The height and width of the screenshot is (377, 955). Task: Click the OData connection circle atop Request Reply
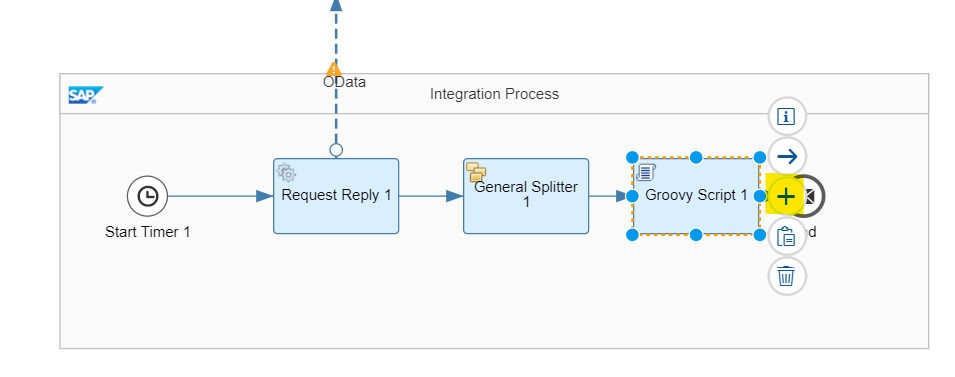point(336,150)
